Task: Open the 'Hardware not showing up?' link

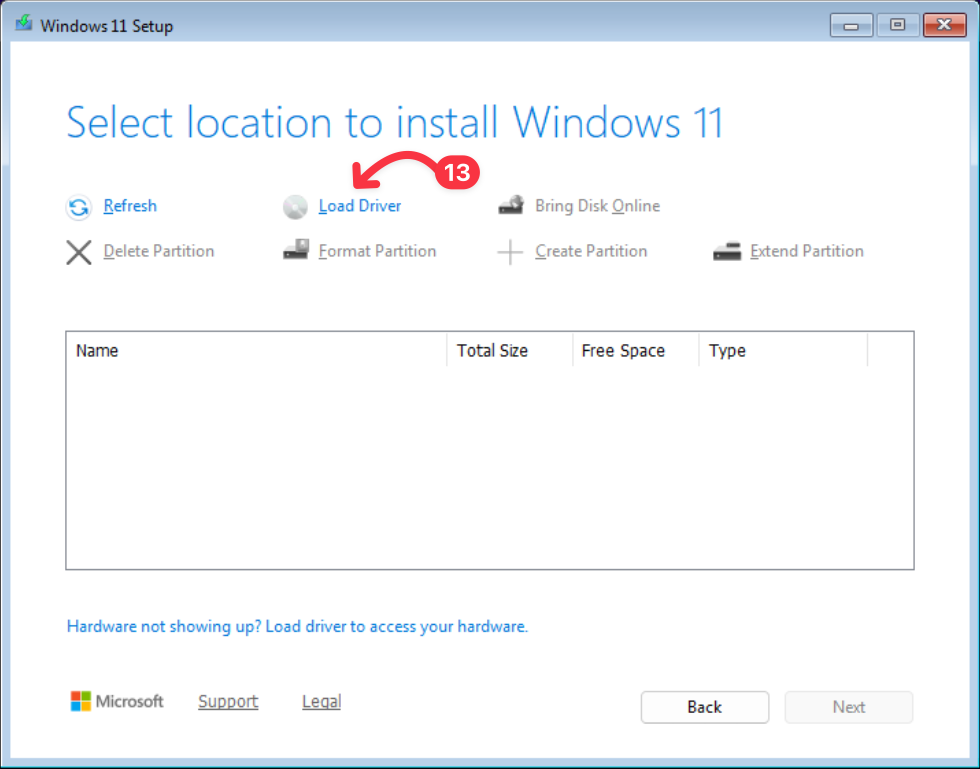Action: click(297, 627)
